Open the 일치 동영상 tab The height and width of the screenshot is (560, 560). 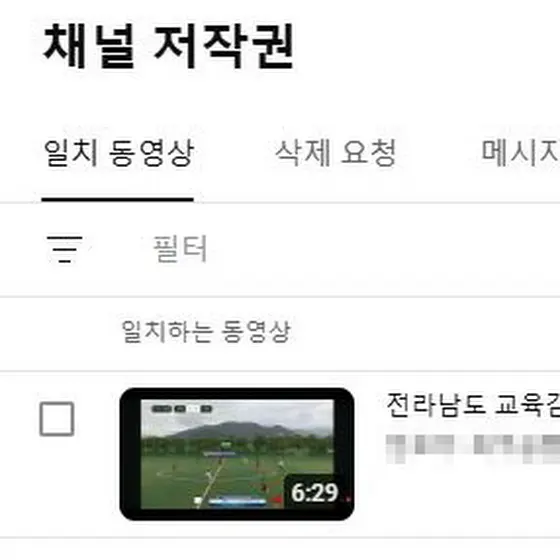(x=119, y=153)
